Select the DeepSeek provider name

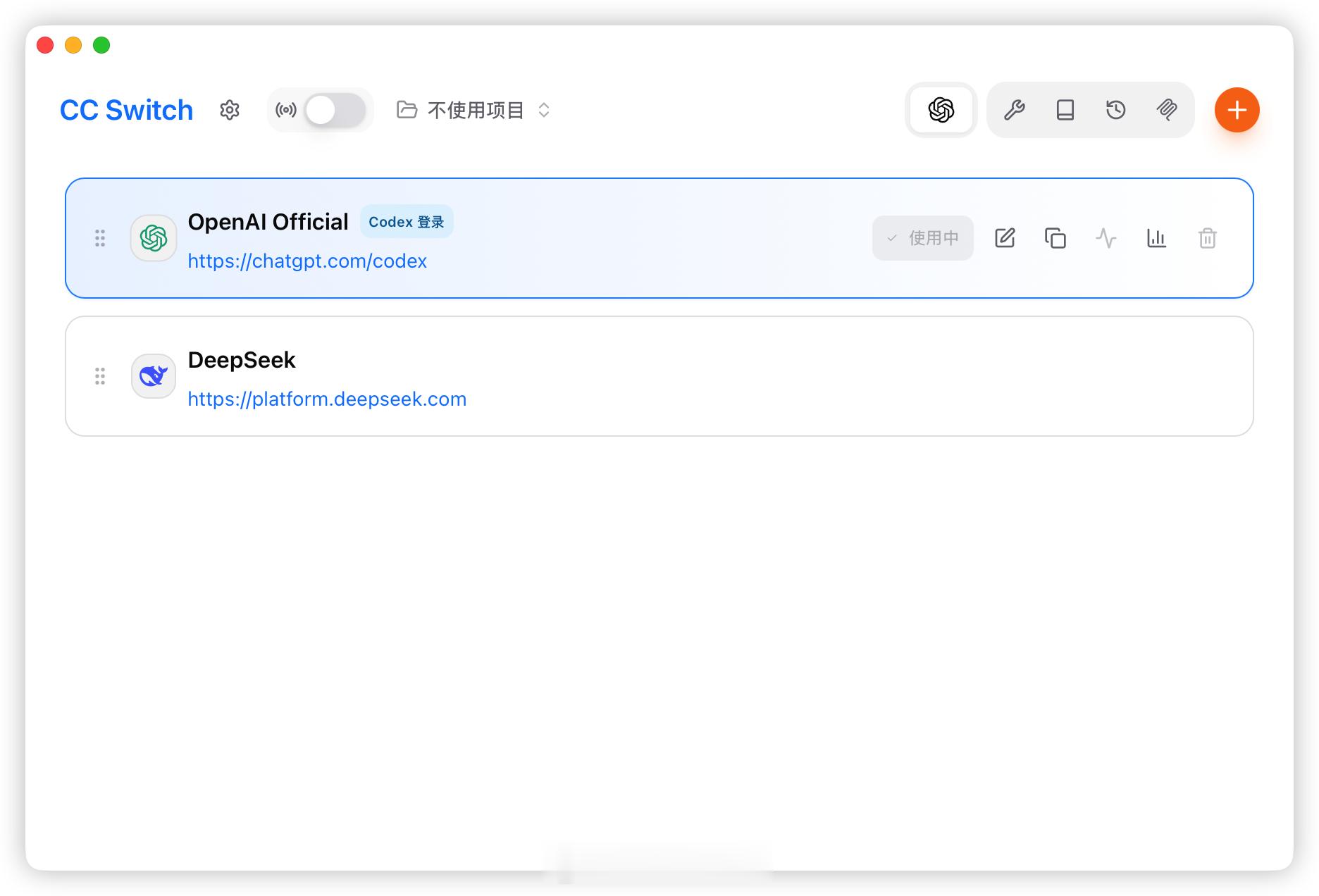pyautogui.click(x=242, y=360)
